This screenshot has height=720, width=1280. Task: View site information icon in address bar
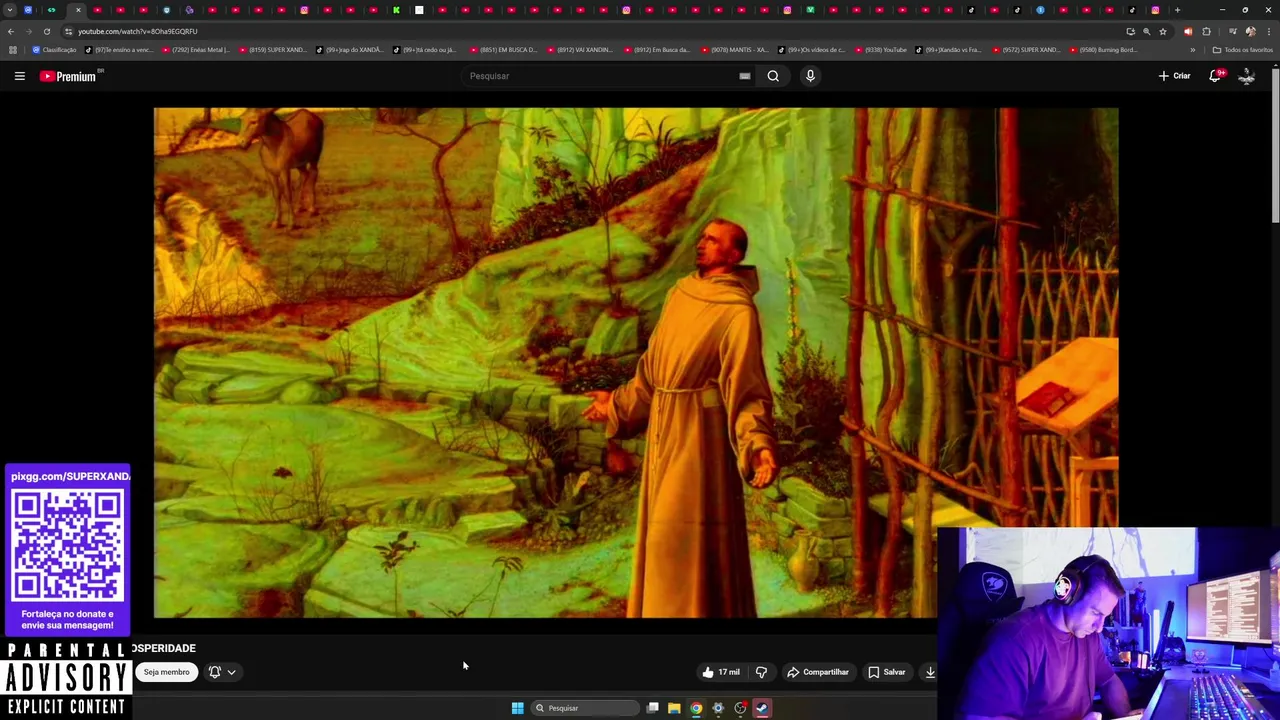(x=68, y=31)
